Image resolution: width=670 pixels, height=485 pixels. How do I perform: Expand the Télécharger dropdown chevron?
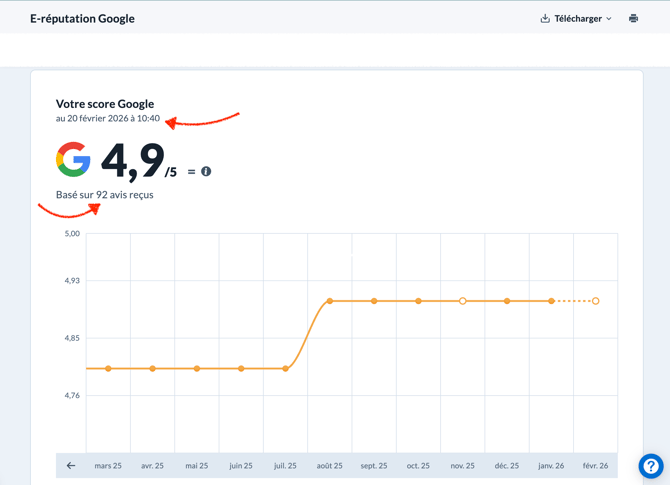coord(609,19)
